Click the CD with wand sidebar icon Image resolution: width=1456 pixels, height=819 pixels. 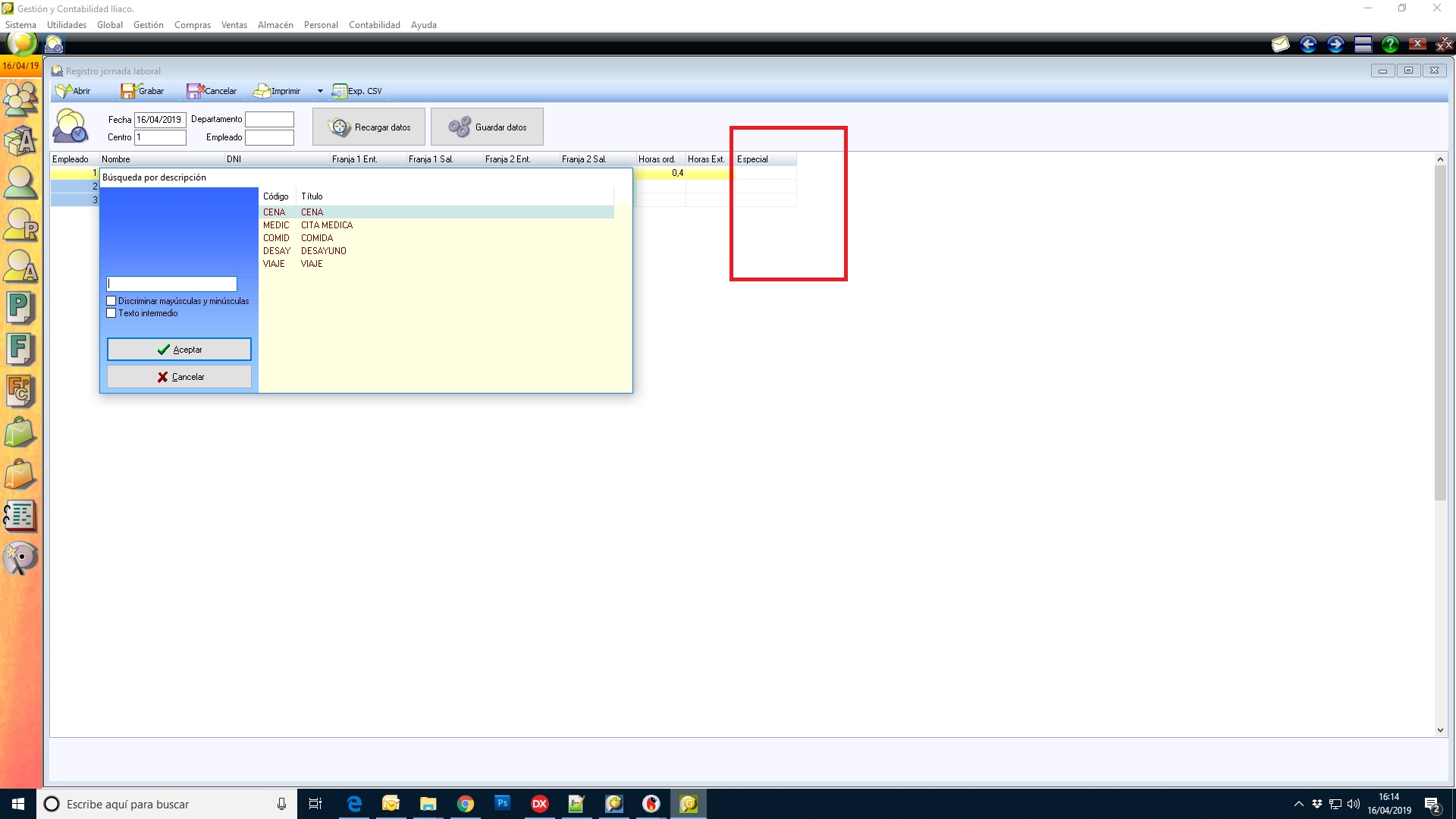20,558
